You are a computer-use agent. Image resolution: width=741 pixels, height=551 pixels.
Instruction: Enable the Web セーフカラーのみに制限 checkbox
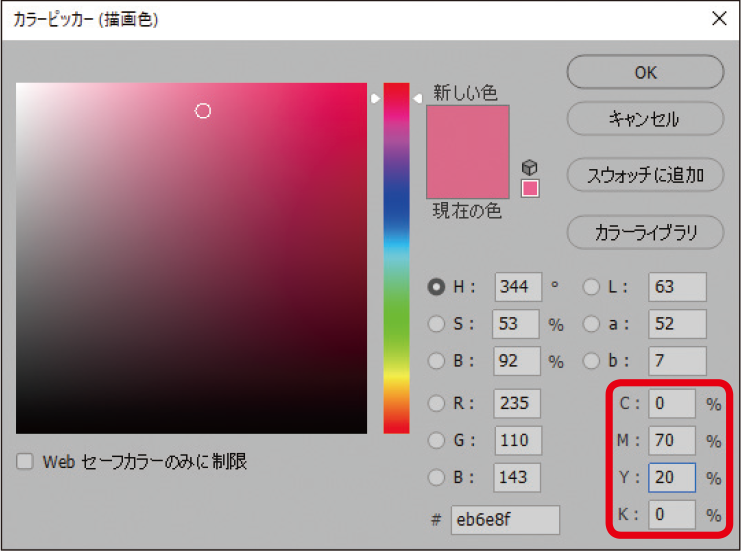pyautogui.click(x=25, y=462)
